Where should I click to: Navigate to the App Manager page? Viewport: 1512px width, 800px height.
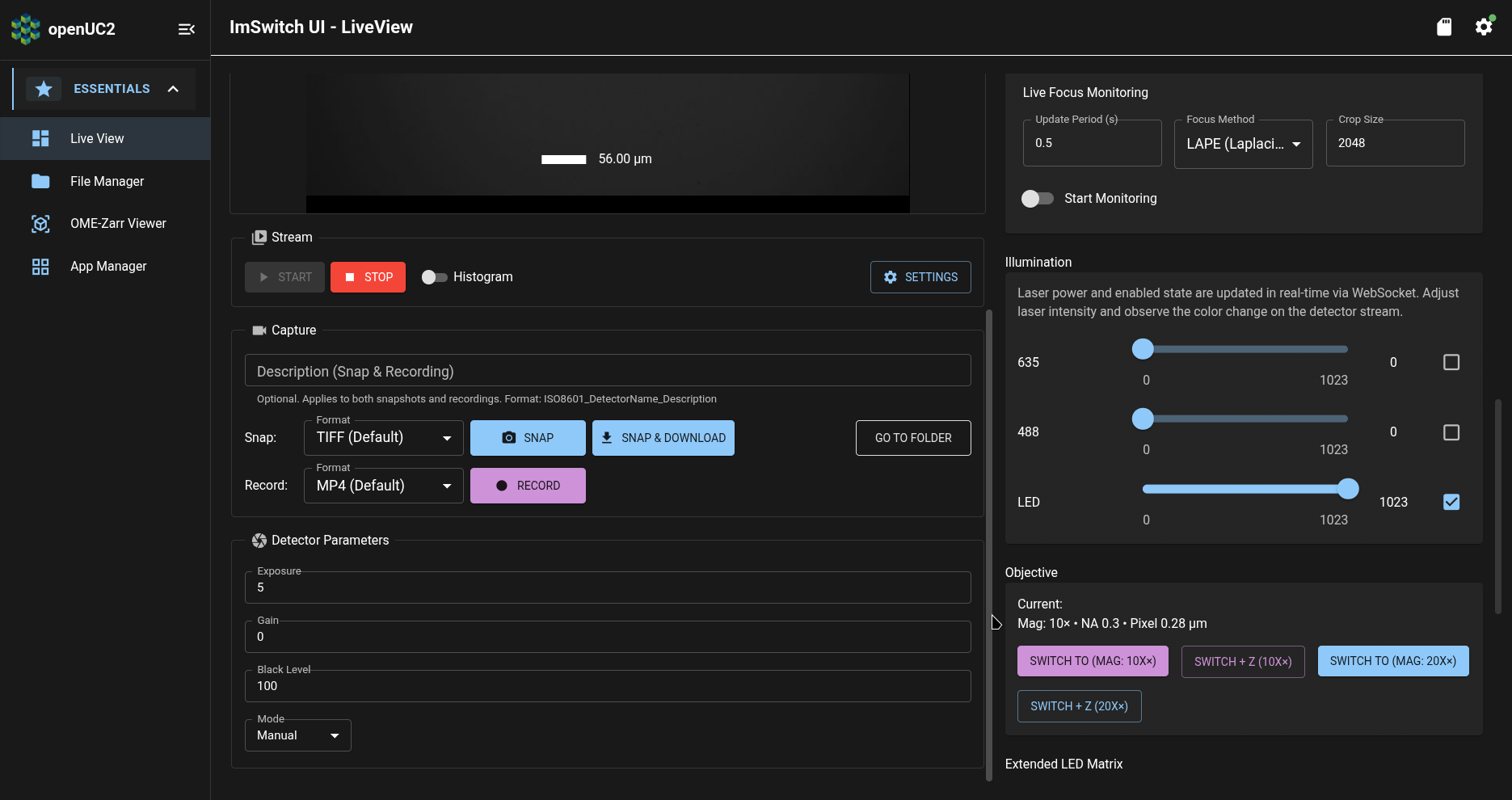click(x=107, y=266)
